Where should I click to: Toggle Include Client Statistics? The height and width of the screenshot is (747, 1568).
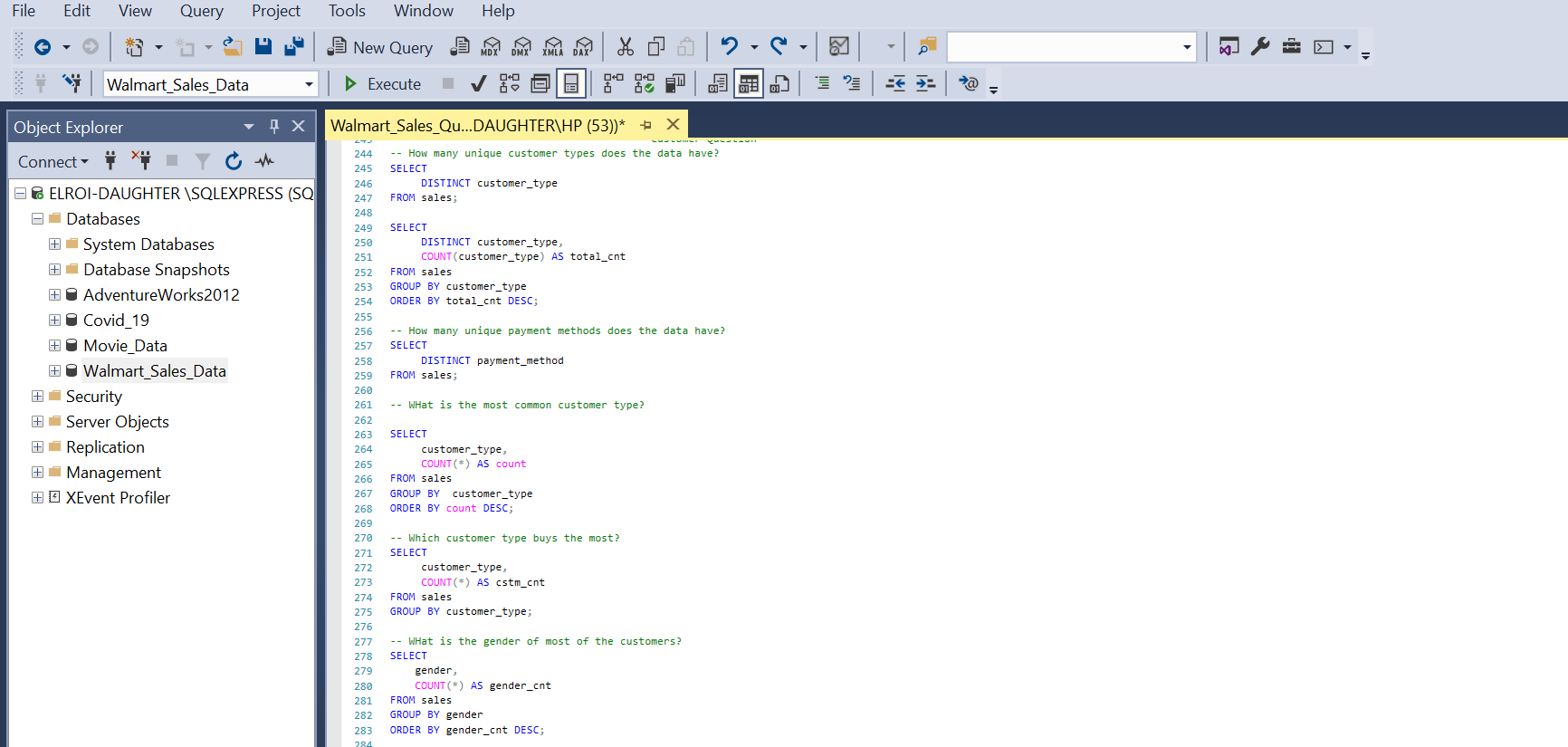tap(675, 84)
